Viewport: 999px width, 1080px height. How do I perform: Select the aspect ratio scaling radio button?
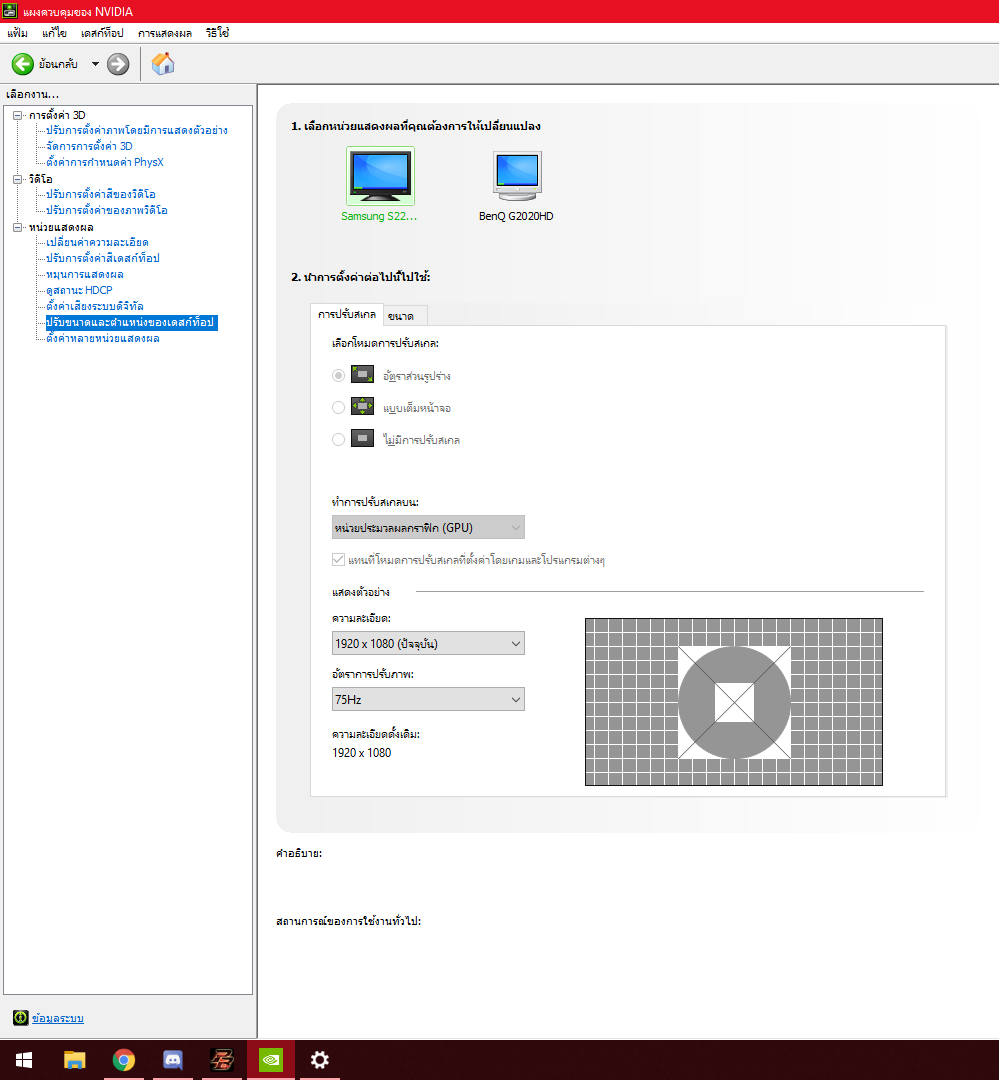pyautogui.click(x=339, y=375)
